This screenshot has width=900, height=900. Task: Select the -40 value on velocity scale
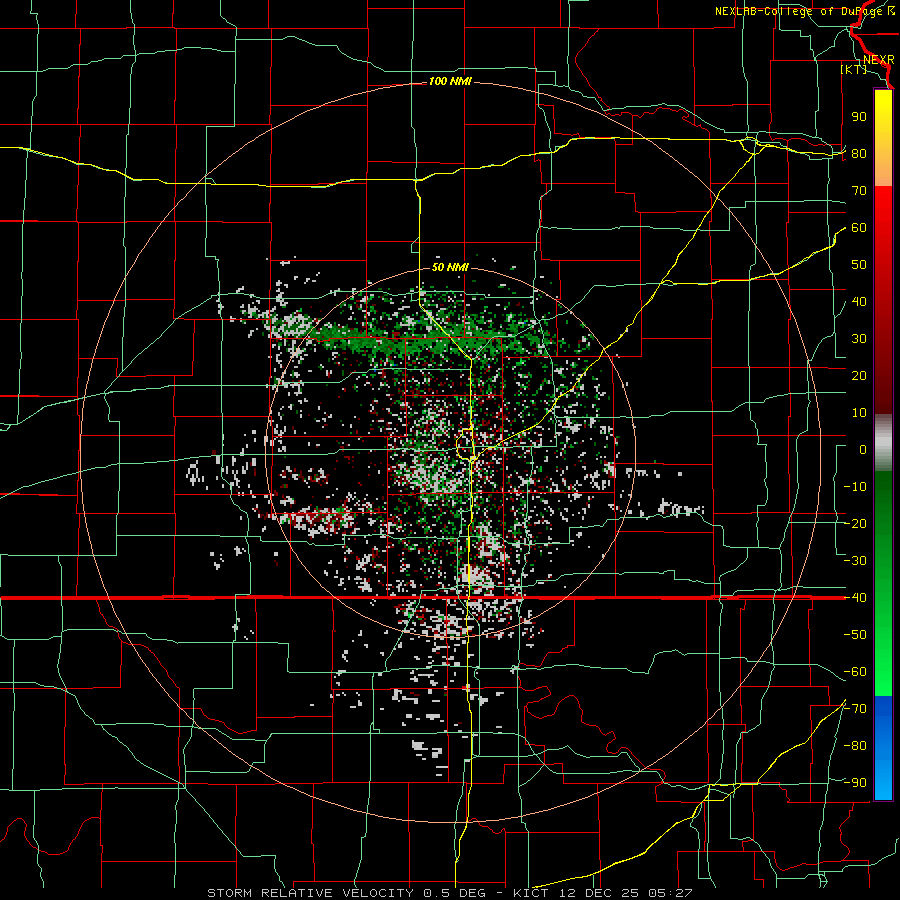pos(855,598)
